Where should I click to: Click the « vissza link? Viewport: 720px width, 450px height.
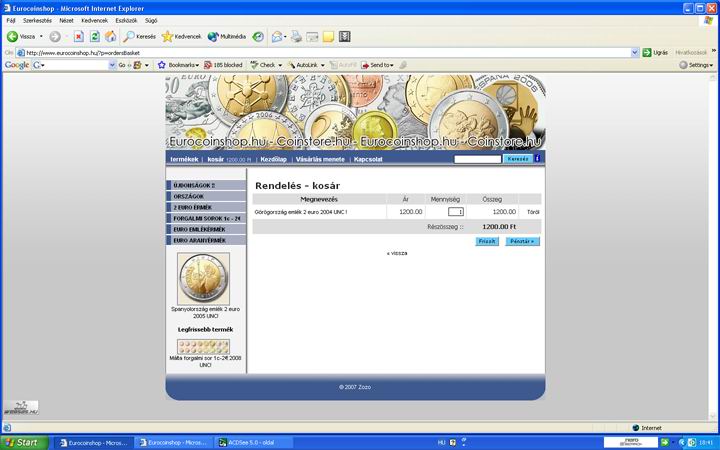click(397, 253)
